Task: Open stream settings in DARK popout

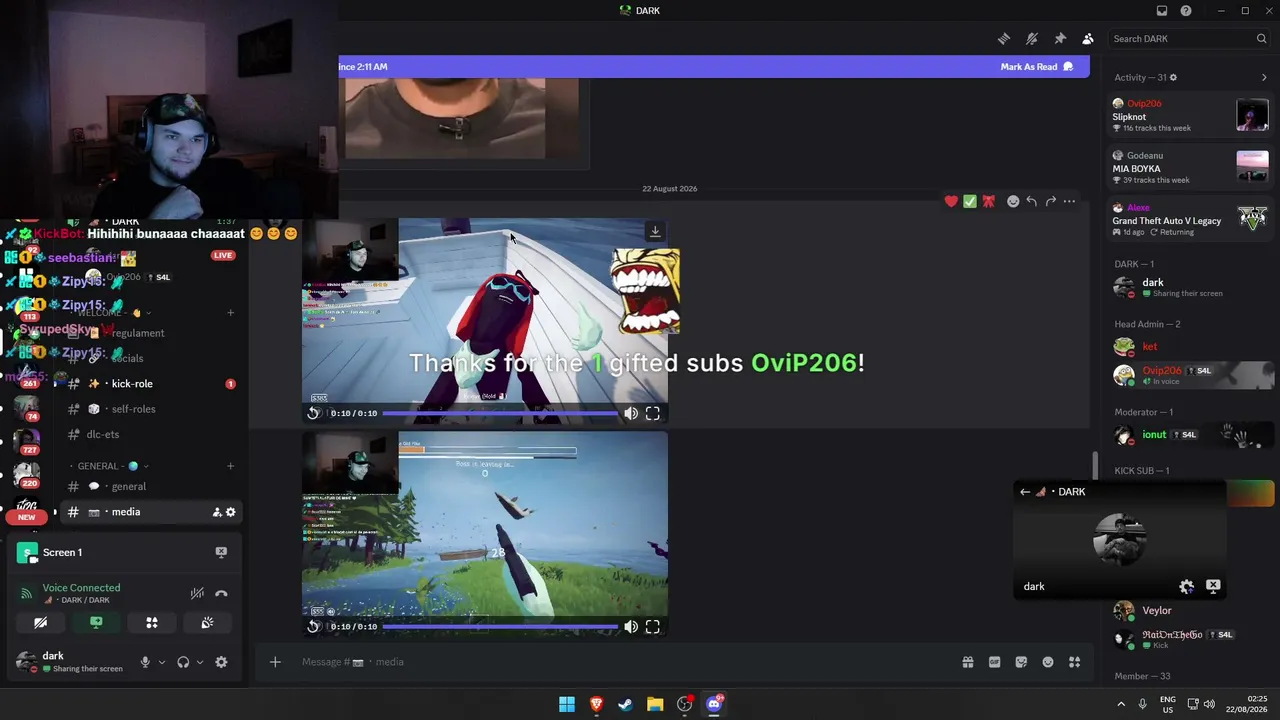Action: (x=1186, y=587)
